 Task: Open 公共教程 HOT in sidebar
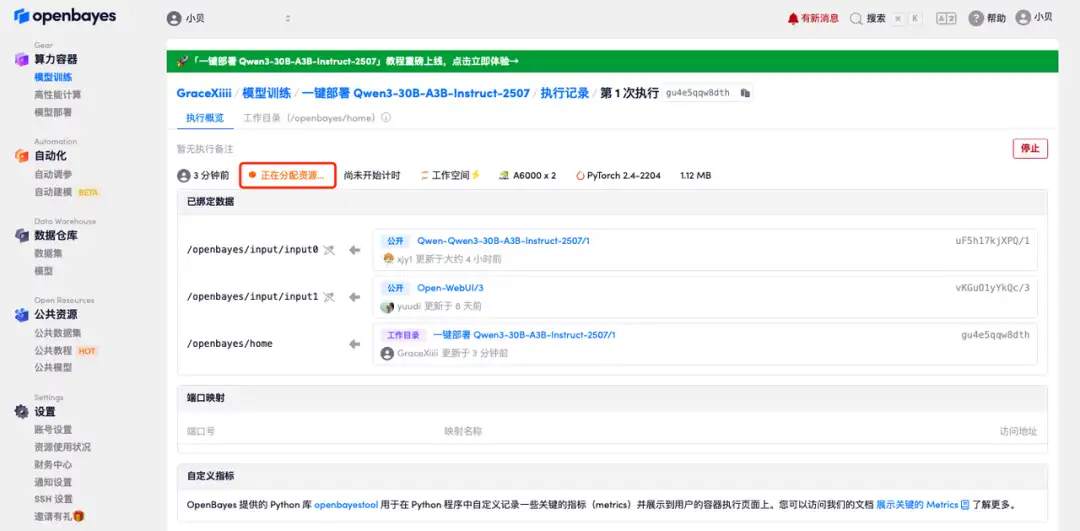pyautogui.click(x=65, y=351)
